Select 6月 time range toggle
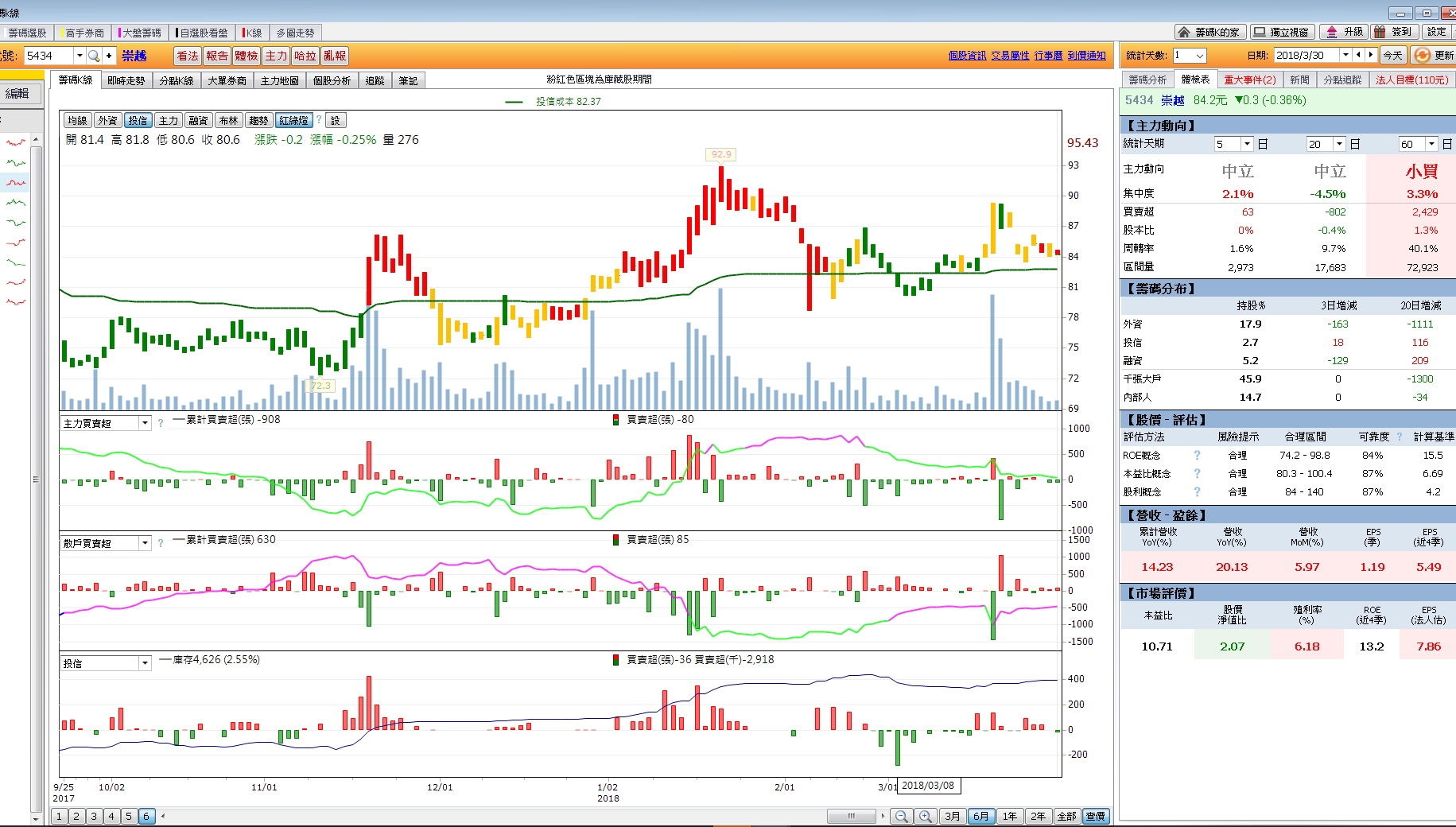 tap(981, 816)
